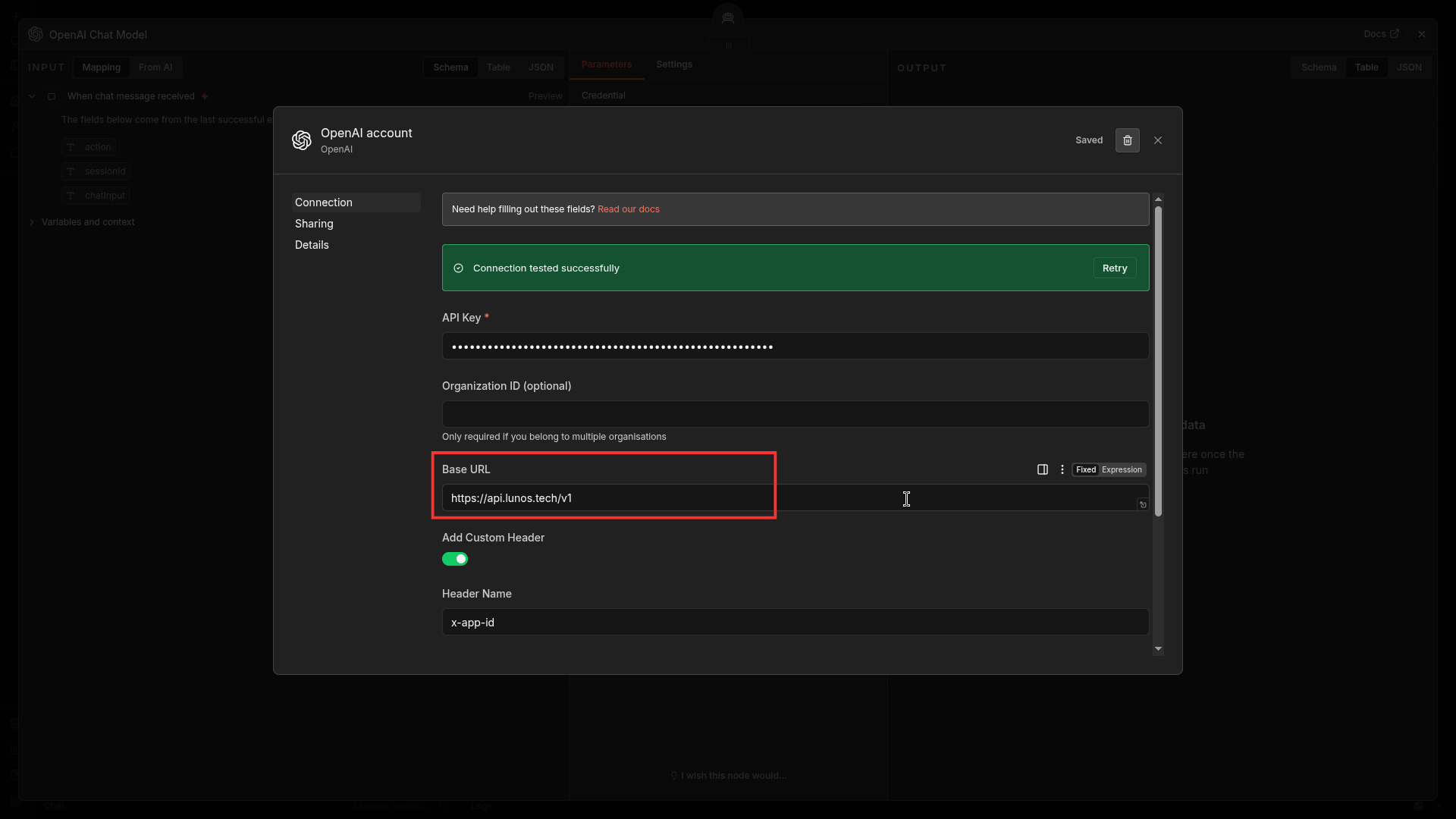Click 'I wish this node would...' in background panel
1456x819 pixels.
[x=728, y=776]
